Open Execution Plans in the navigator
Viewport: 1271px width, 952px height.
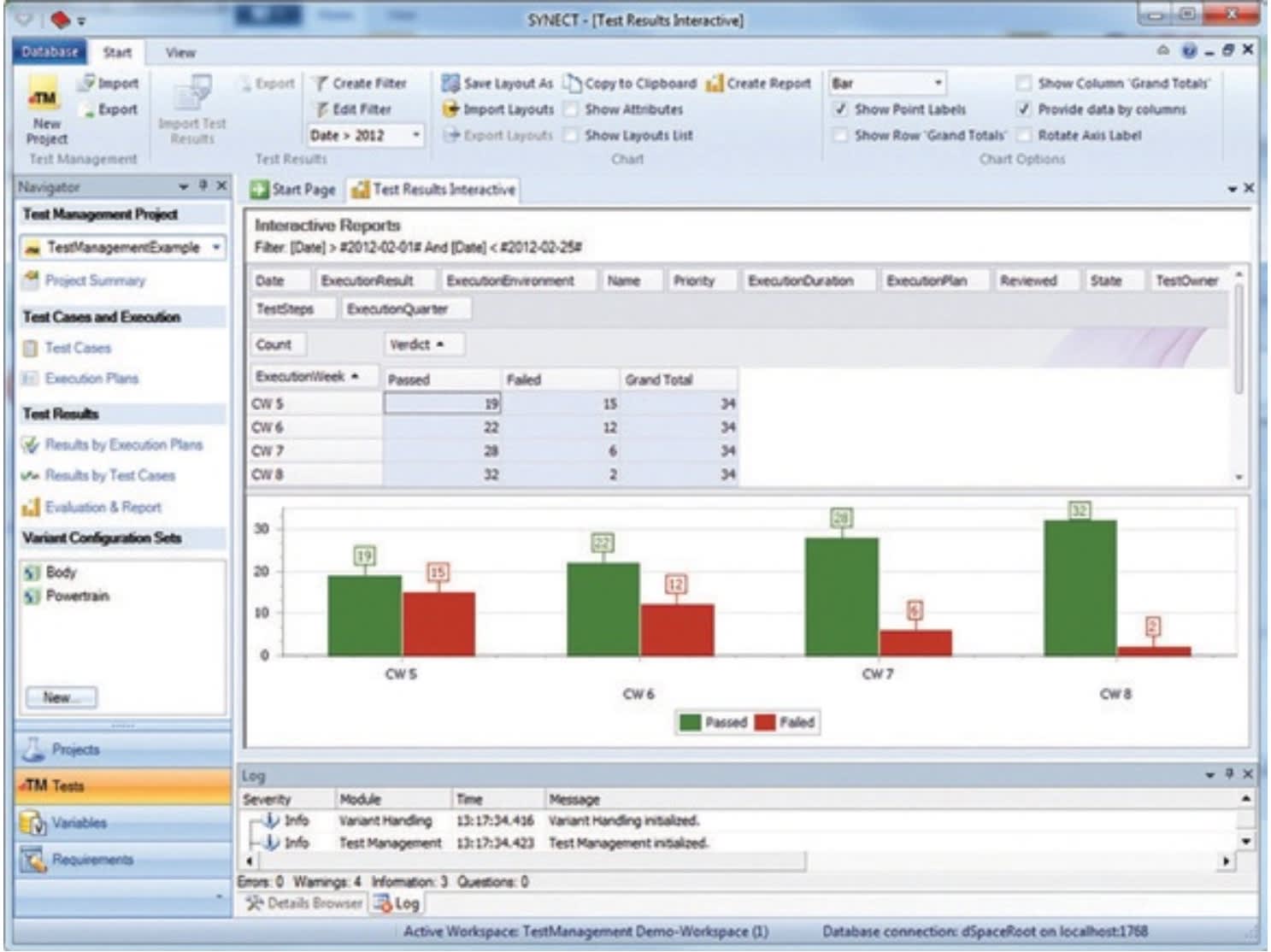pos(91,379)
